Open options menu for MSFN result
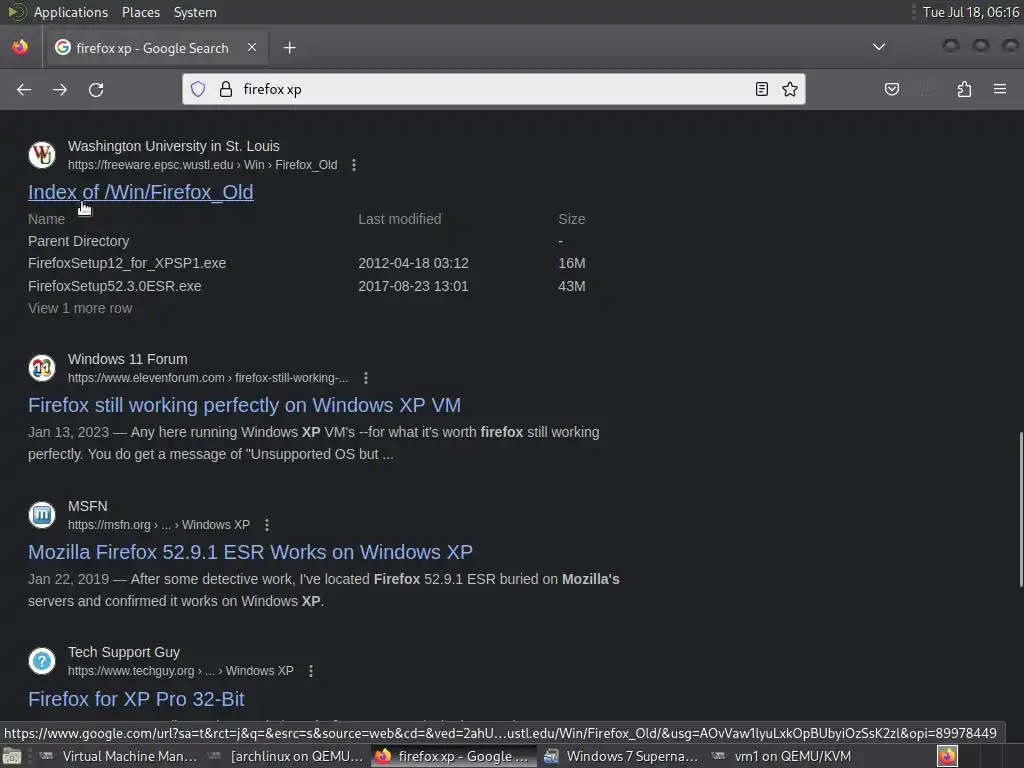Image resolution: width=1024 pixels, height=768 pixels. [x=266, y=525]
